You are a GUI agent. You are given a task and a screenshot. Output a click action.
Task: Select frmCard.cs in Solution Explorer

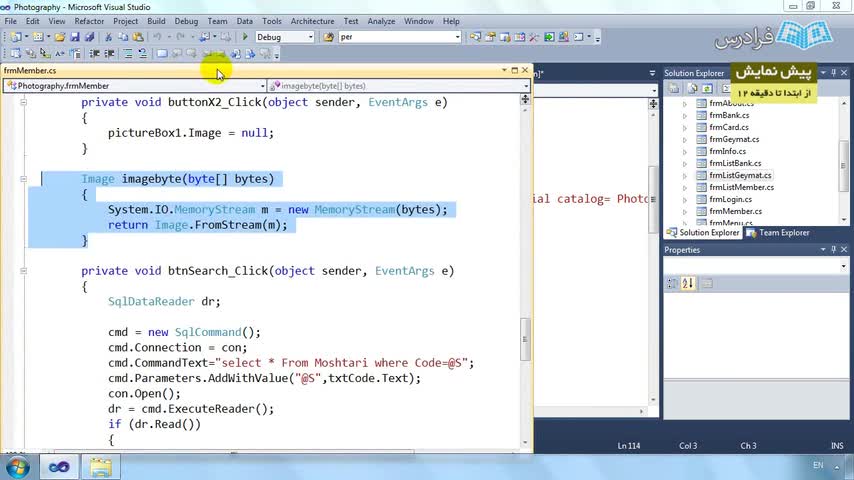[729, 127]
